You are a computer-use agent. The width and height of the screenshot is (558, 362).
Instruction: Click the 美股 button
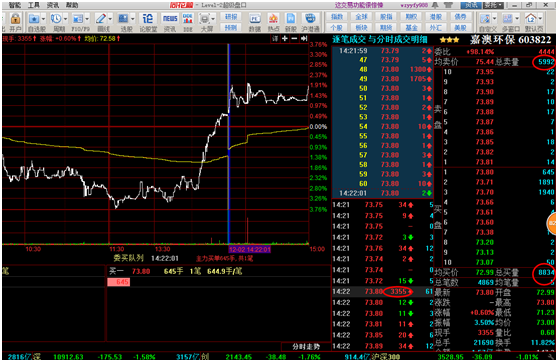[460, 27]
